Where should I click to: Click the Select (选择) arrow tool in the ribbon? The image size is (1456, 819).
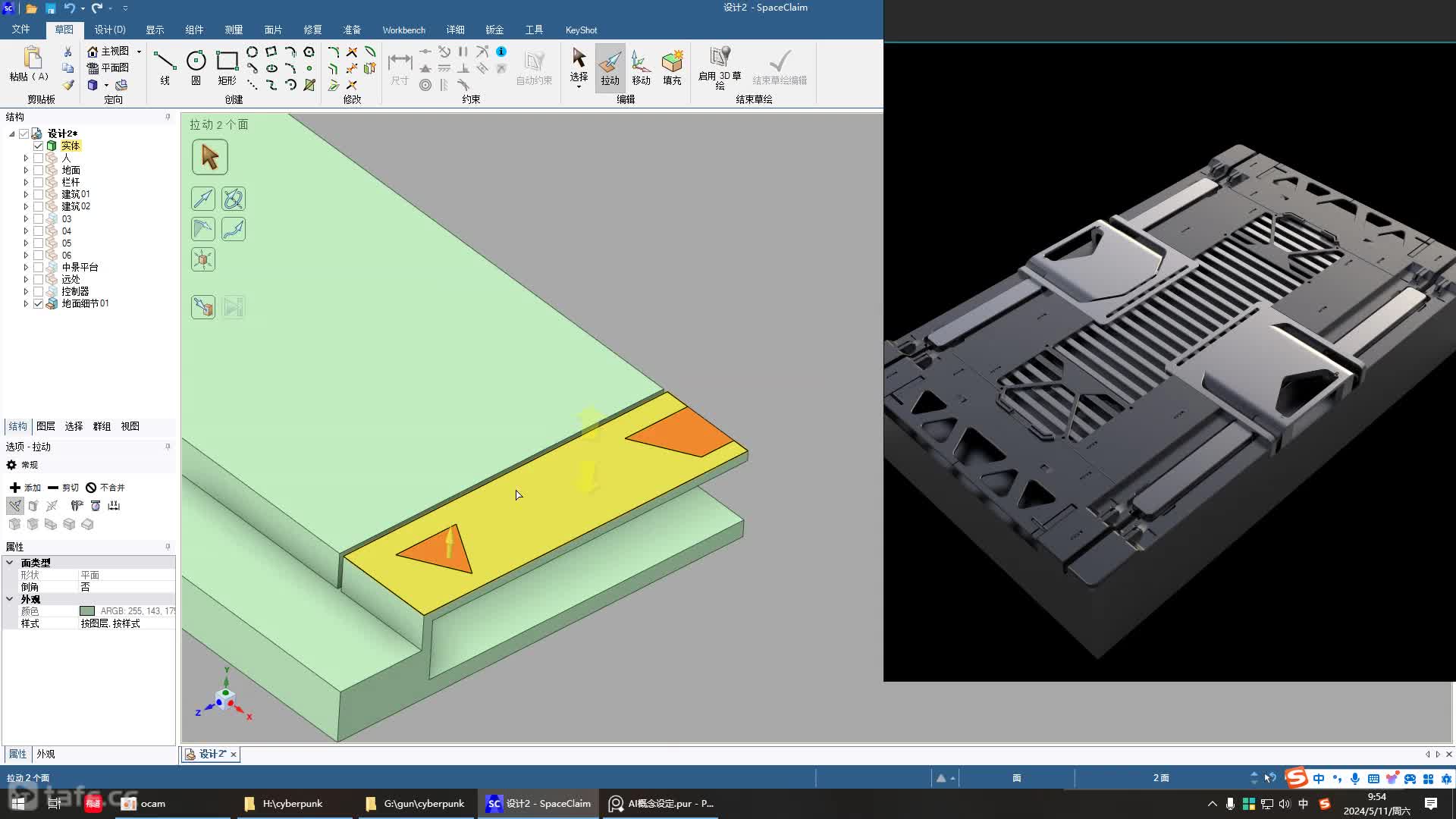[x=579, y=67]
